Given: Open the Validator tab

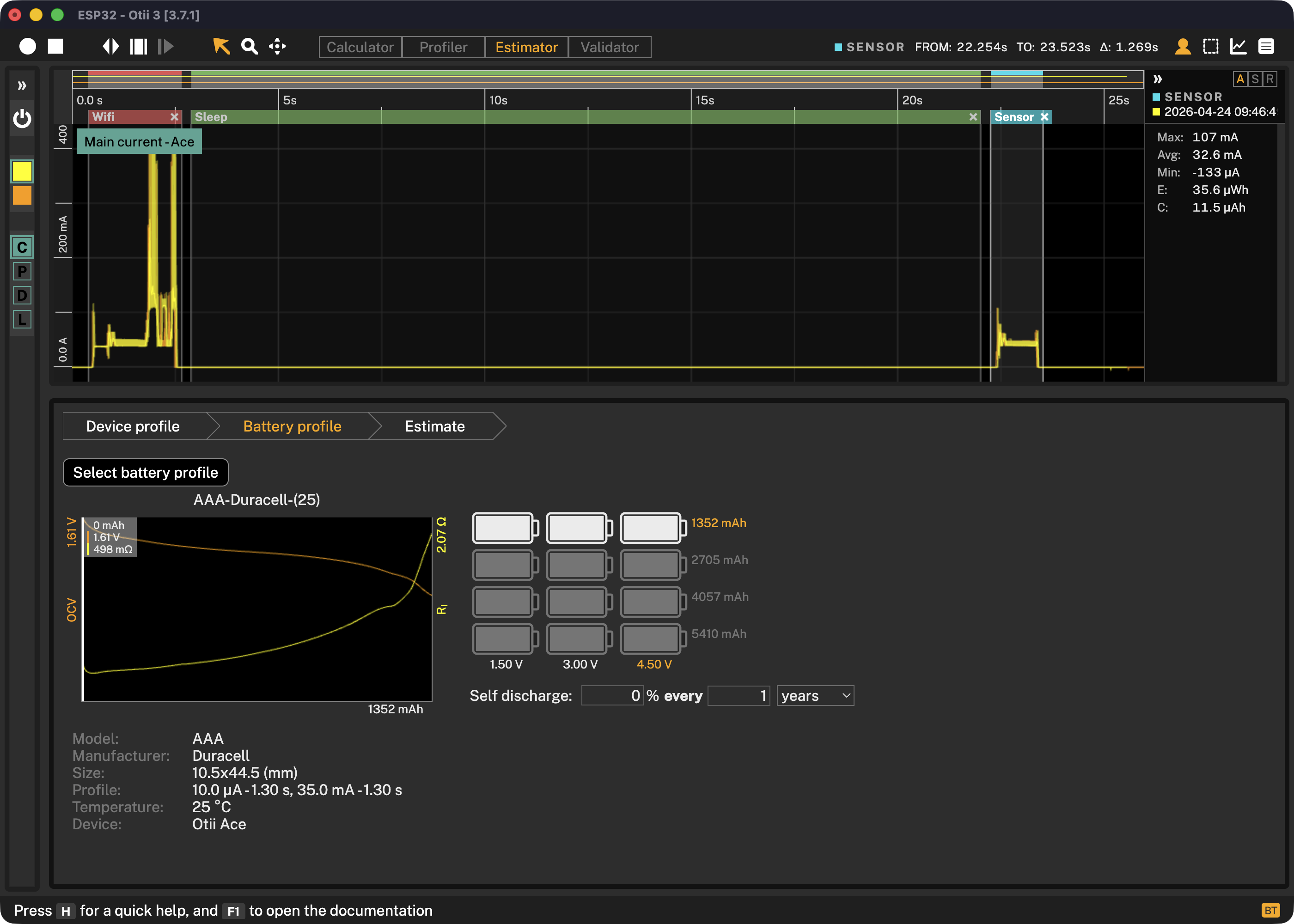Looking at the screenshot, I should pos(610,47).
